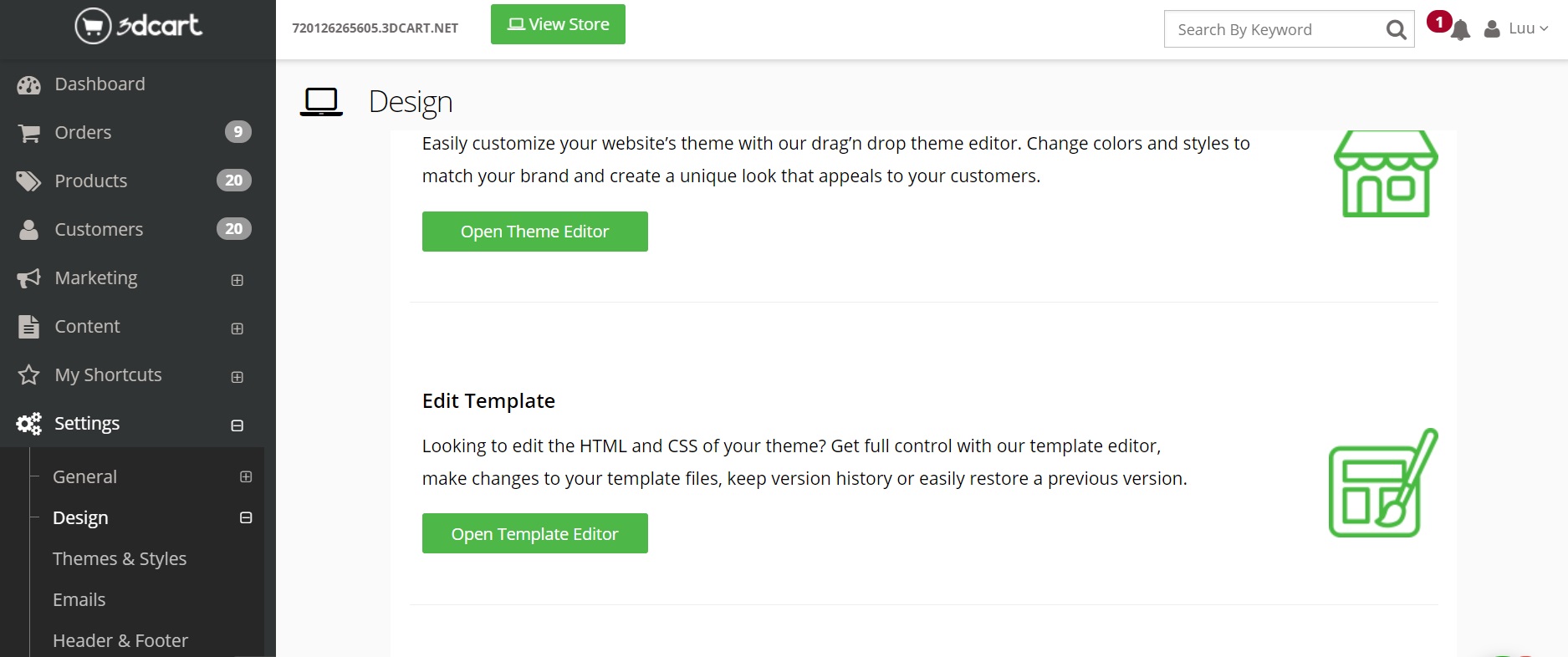
Task: Click the Open Theme Editor button
Action: [x=534, y=232]
